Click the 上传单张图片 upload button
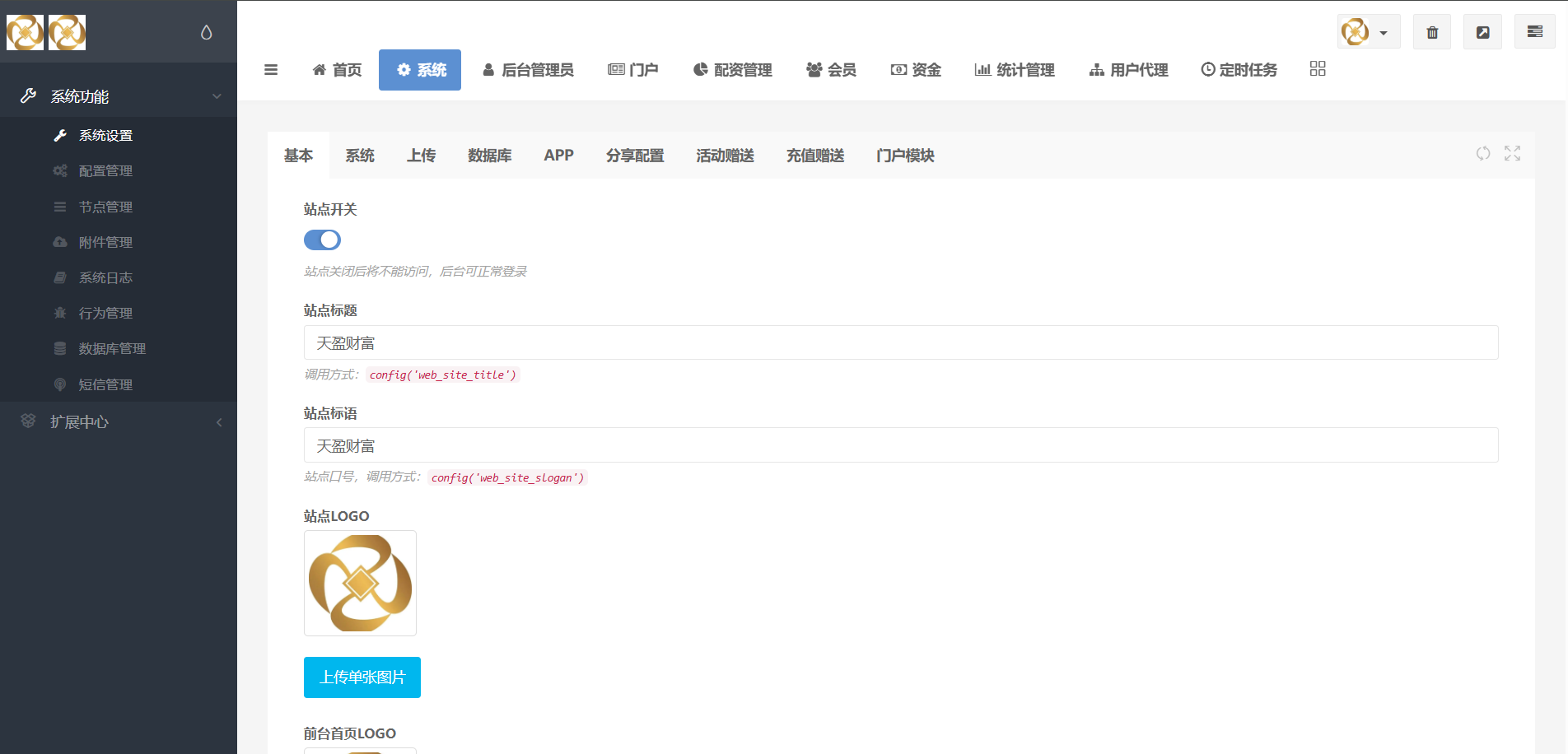Image resolution: width=1568 pixels, height=754 pixels. (362, 677)
